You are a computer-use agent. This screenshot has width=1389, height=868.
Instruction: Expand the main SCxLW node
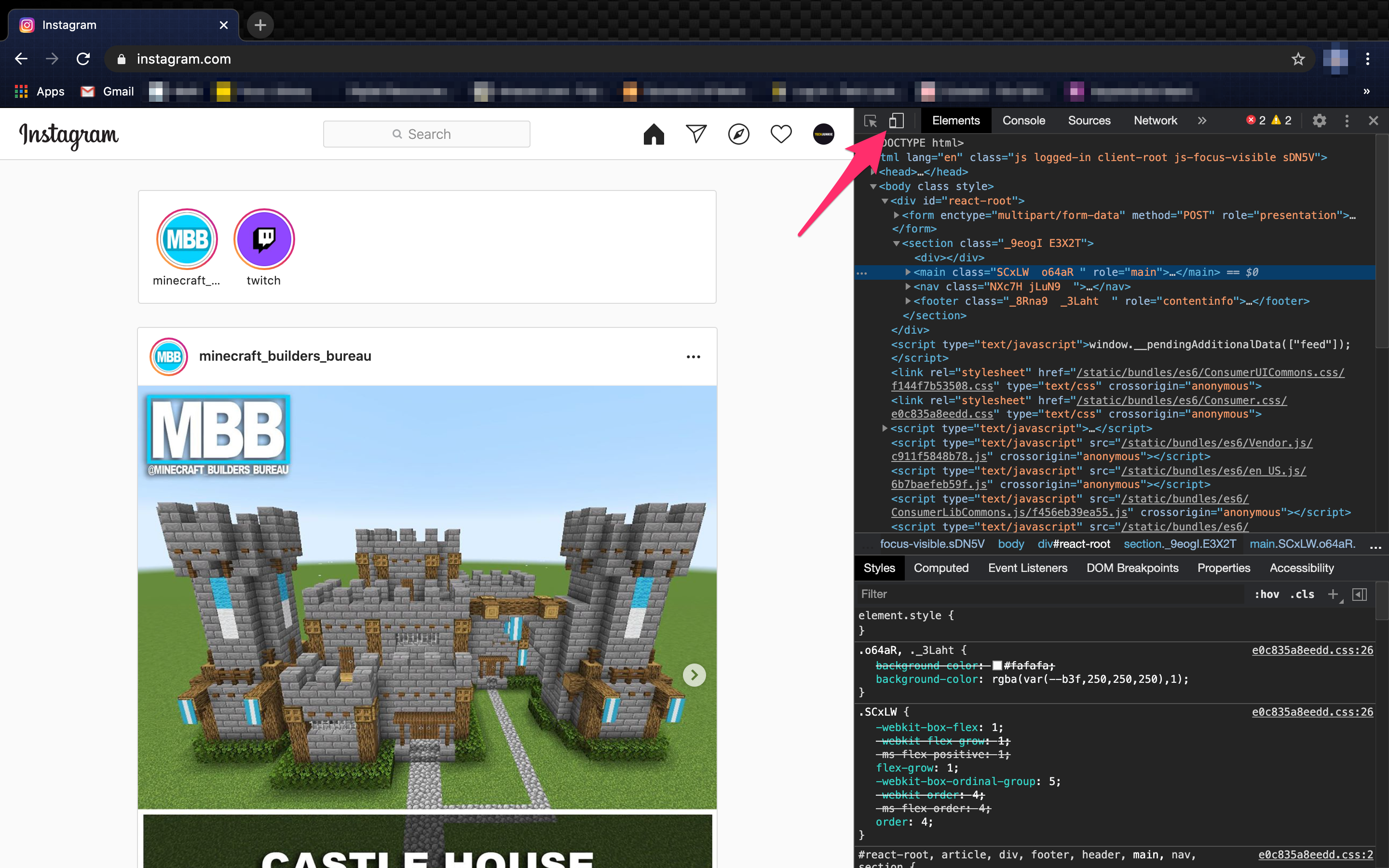coord(908,272)
